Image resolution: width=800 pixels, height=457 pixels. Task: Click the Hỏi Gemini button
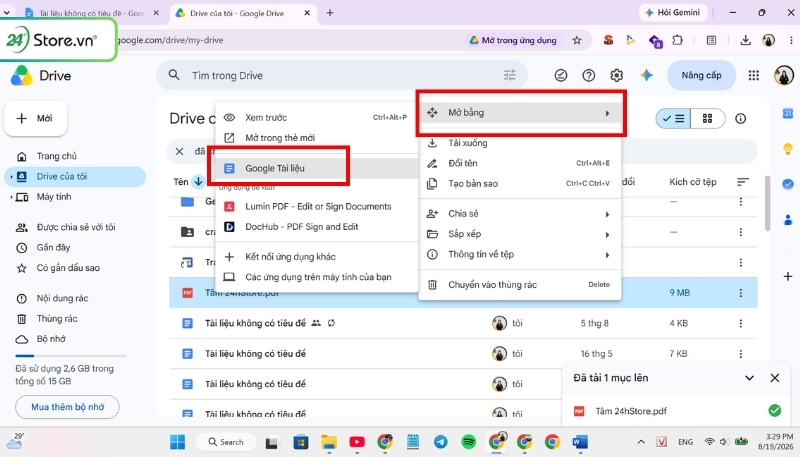coord(673,13)
